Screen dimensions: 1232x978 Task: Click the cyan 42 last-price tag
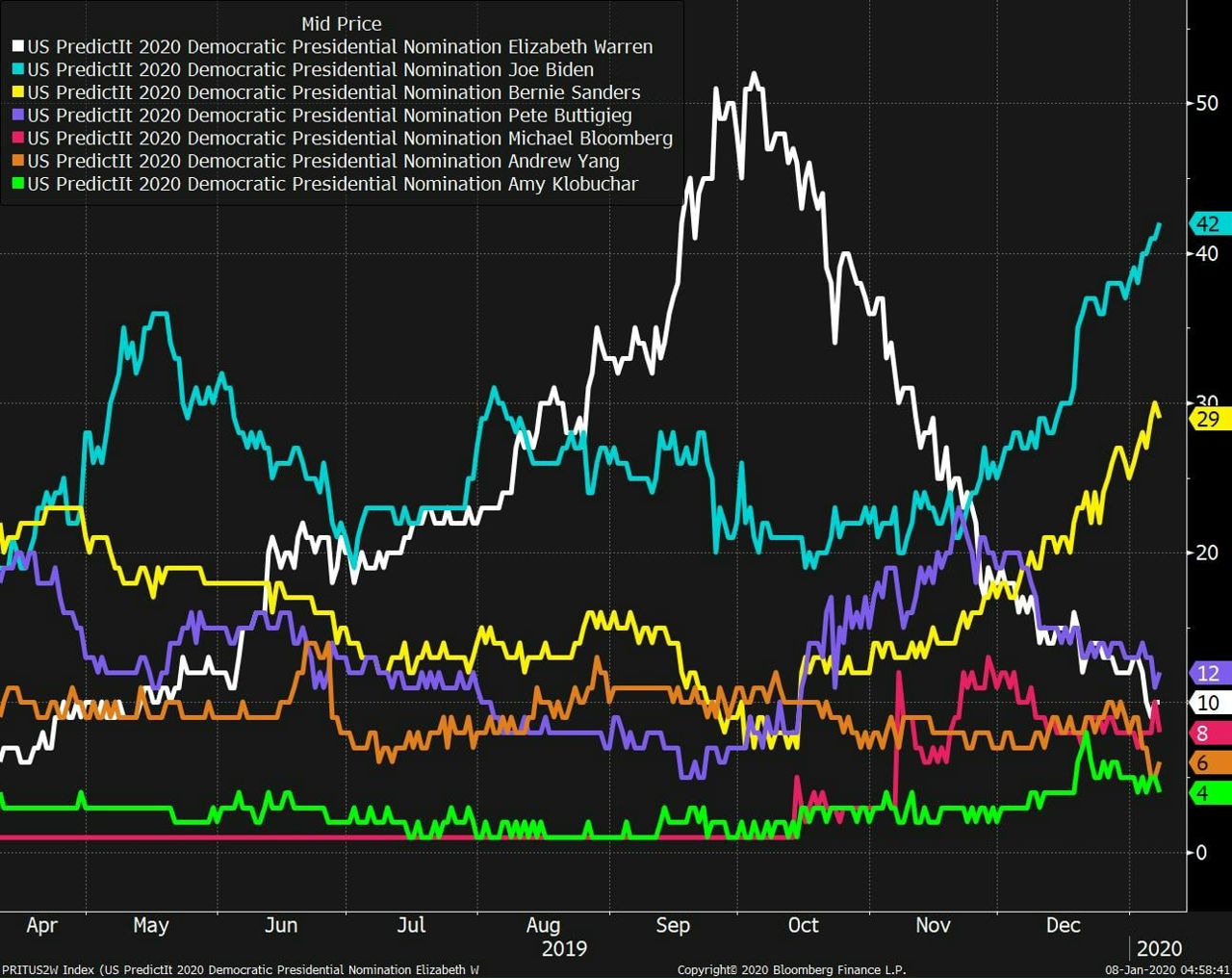pos(1208,224)
